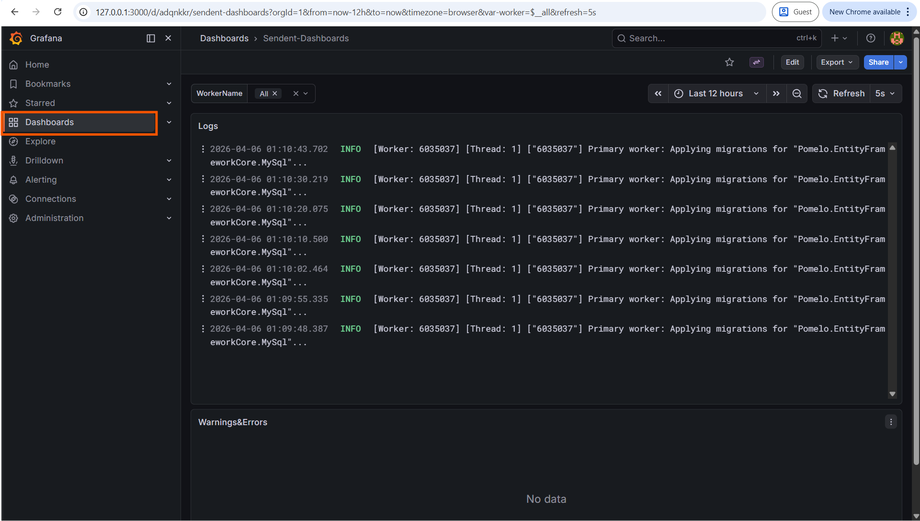Click the browser address bar URL
920x521 pixels.
tap(346, 12)
